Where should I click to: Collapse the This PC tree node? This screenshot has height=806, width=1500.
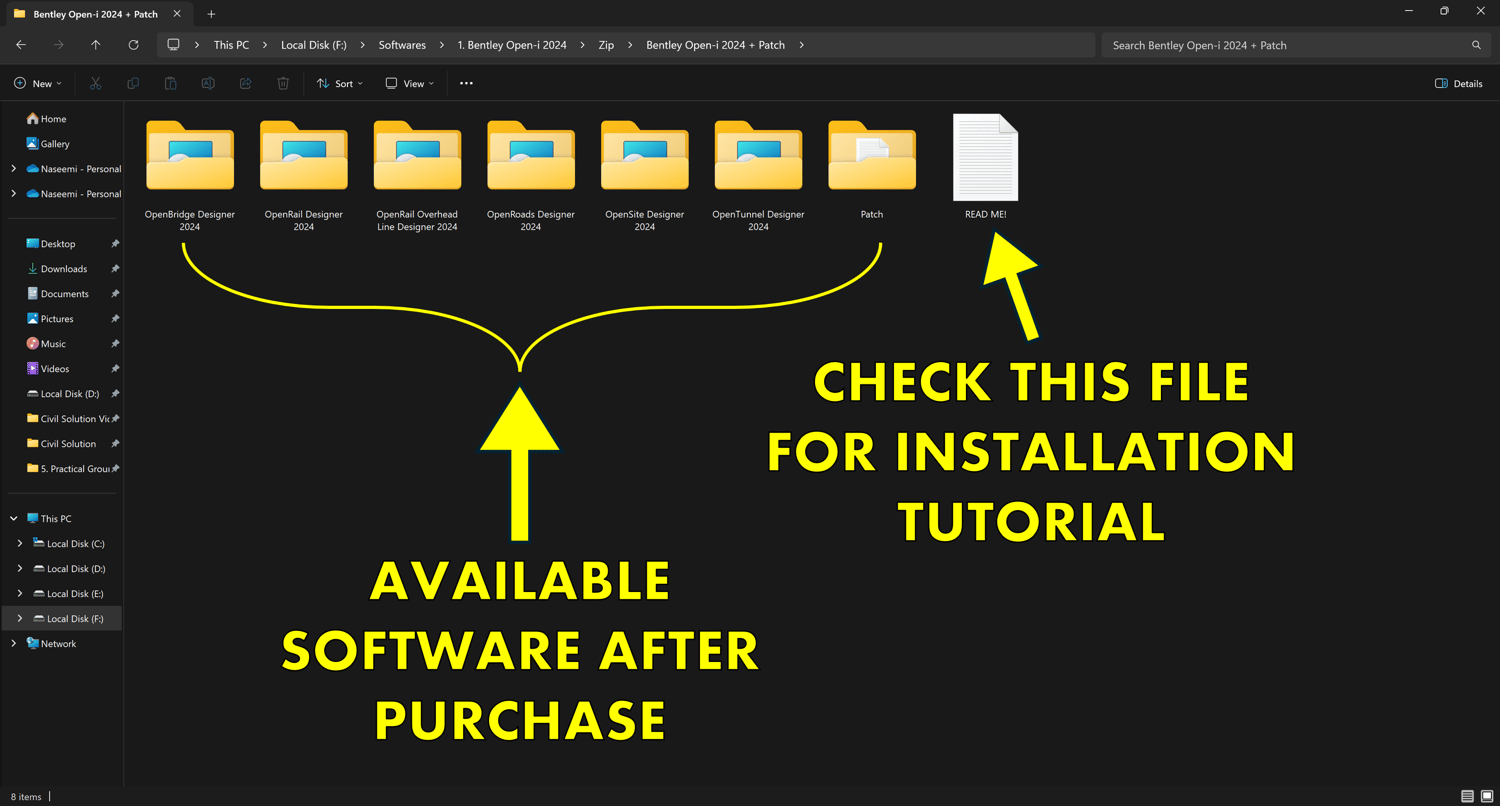[x=13, y=519]
